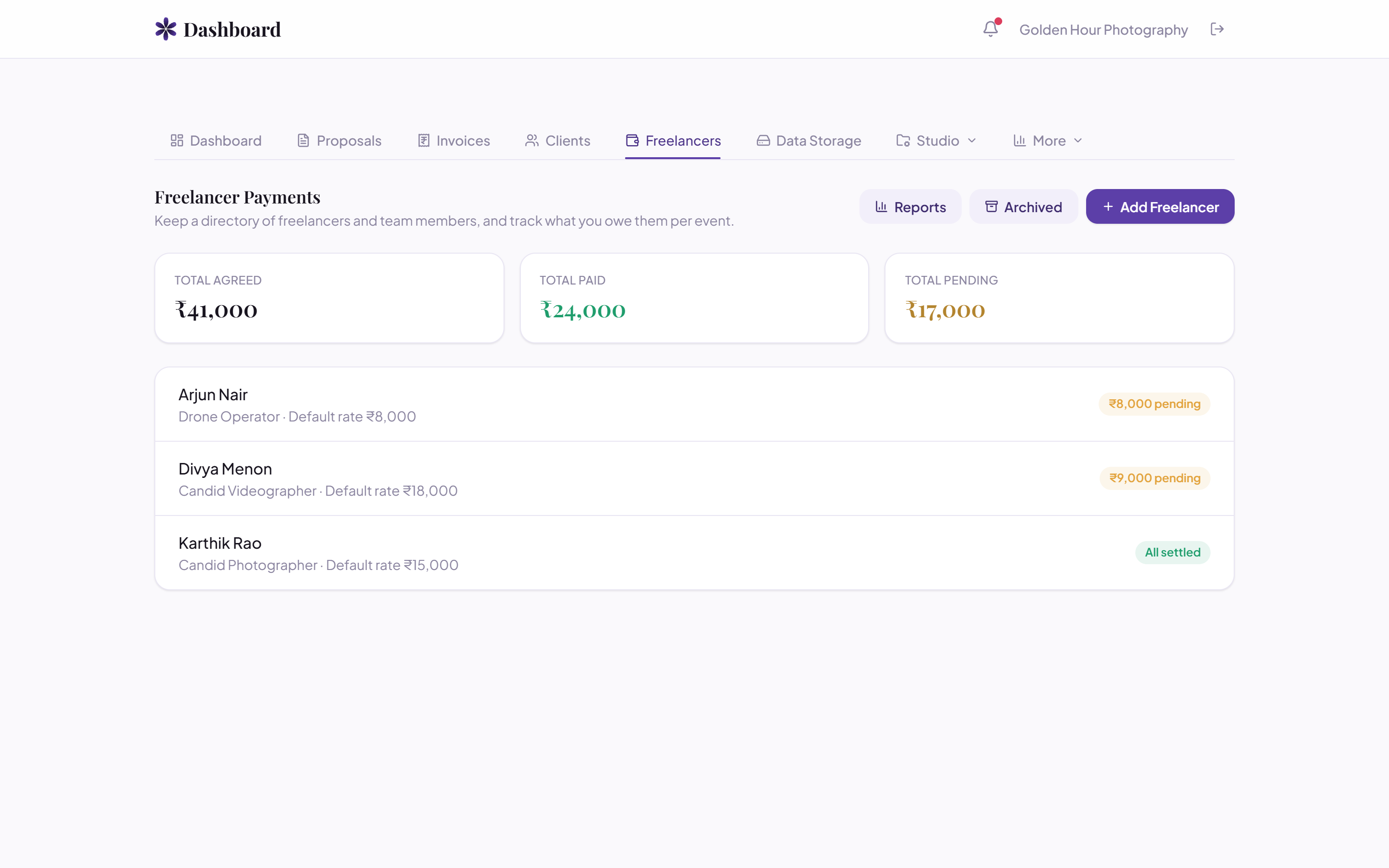Click the Proposals document icon
This screenshot has height=868, width=1389.
pyautogui.click(x=303, y=141)
